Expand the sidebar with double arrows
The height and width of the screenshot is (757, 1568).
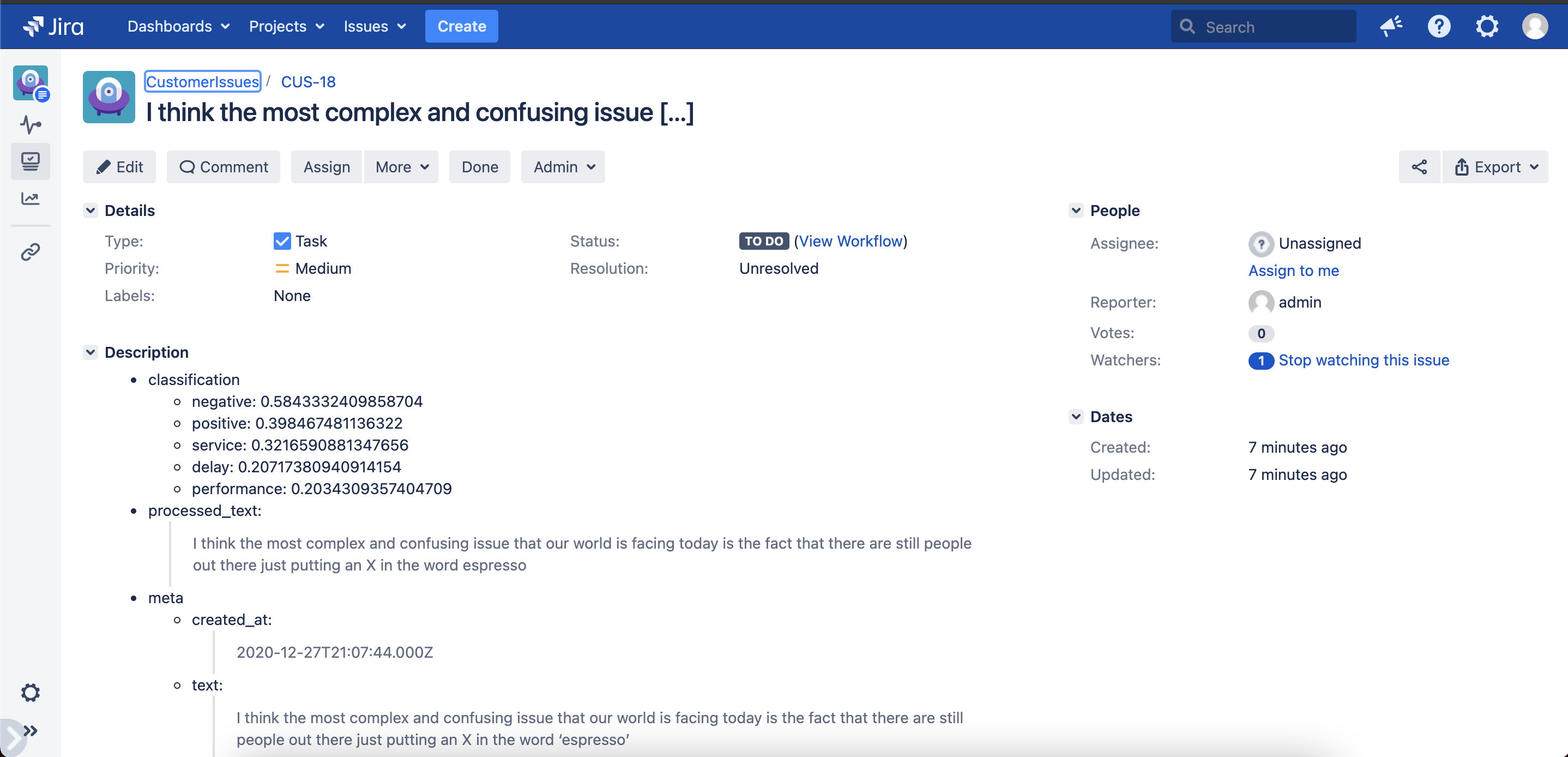tap(31, 730)
